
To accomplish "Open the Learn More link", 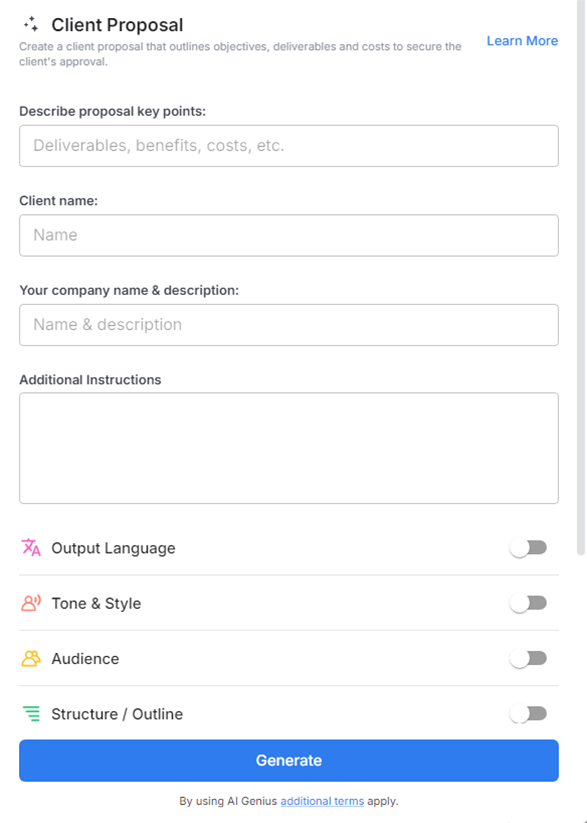I will pyautogui.click(x=521, y=40).
